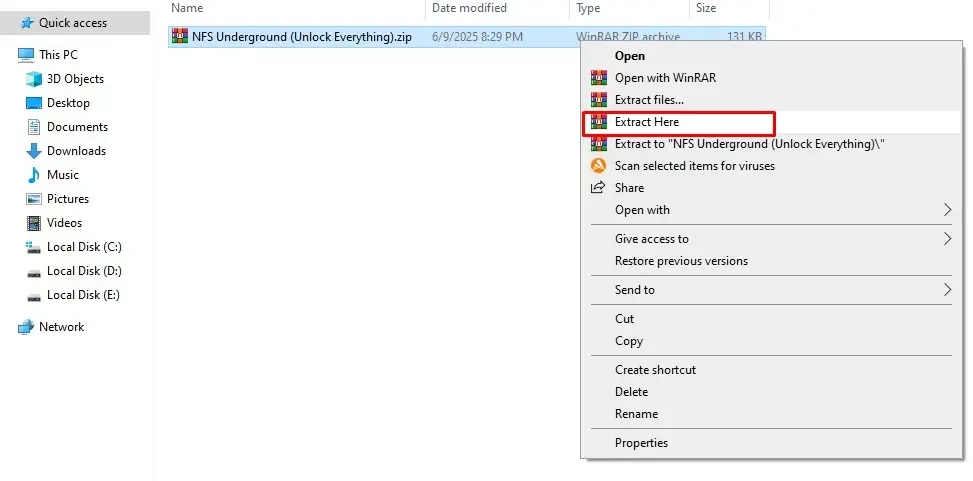973x481 pixels.
Task: Click the Network icon in the sidebar
Action: tap(26, 327)
